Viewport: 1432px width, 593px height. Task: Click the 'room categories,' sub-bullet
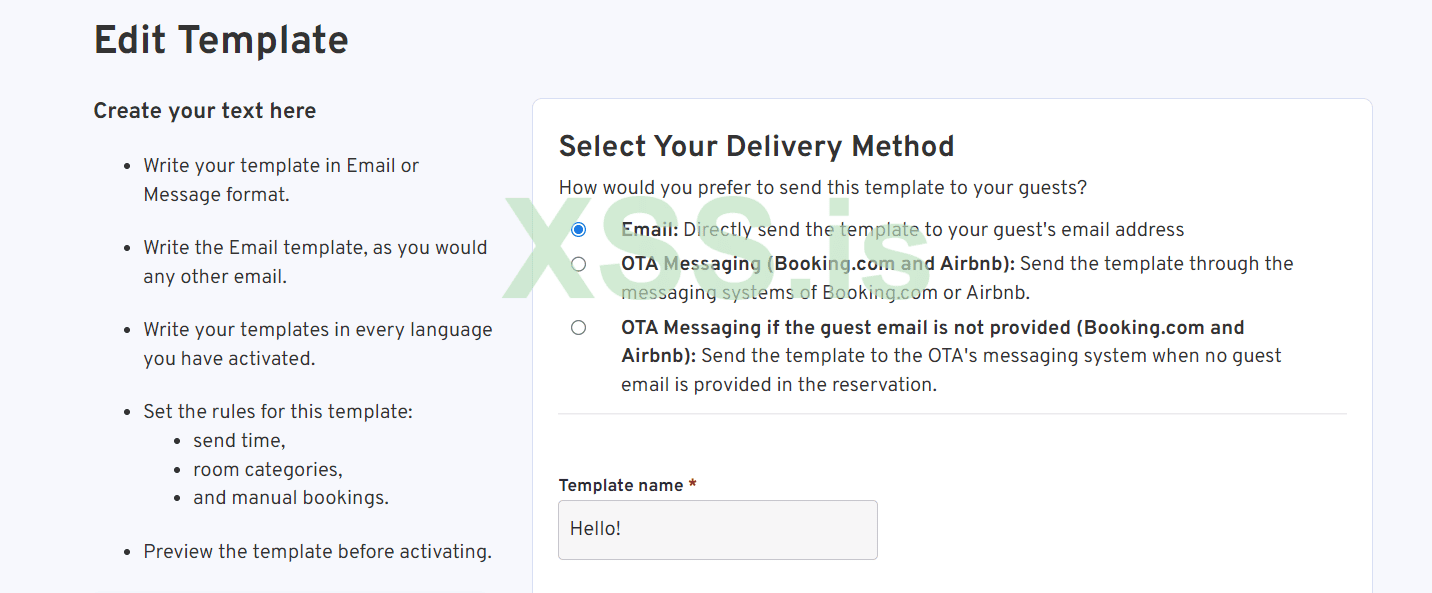pyautogui.click(x=268, y=470)
